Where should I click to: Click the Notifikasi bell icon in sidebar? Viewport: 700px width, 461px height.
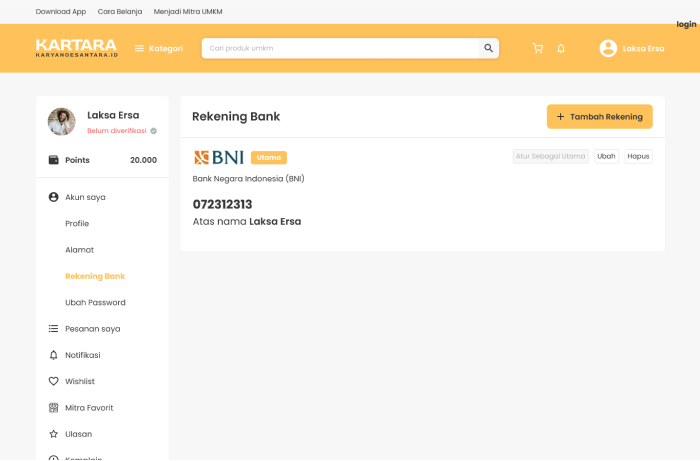coord(54,355)
